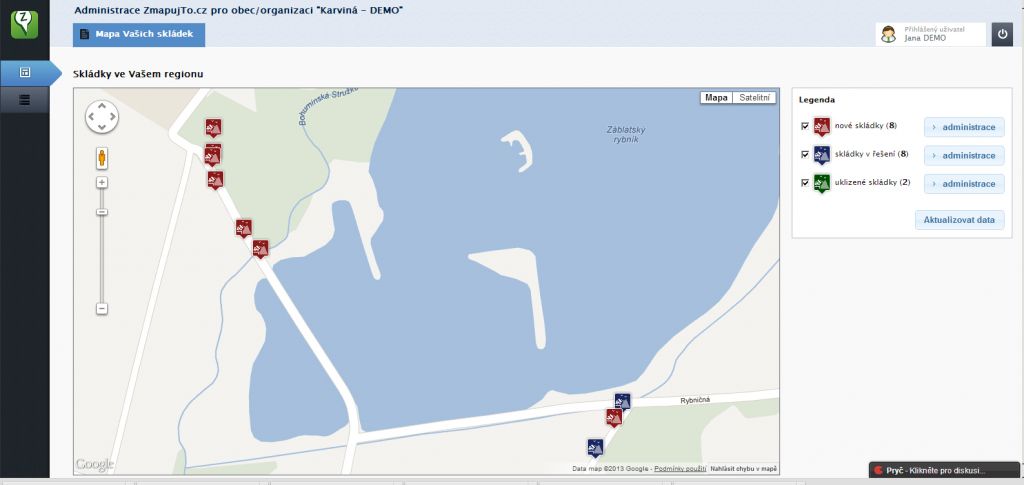Open administrace for skládky v řešení
Image resolution: width=1024 pixels, height=485 pixels.
(964, 155)
